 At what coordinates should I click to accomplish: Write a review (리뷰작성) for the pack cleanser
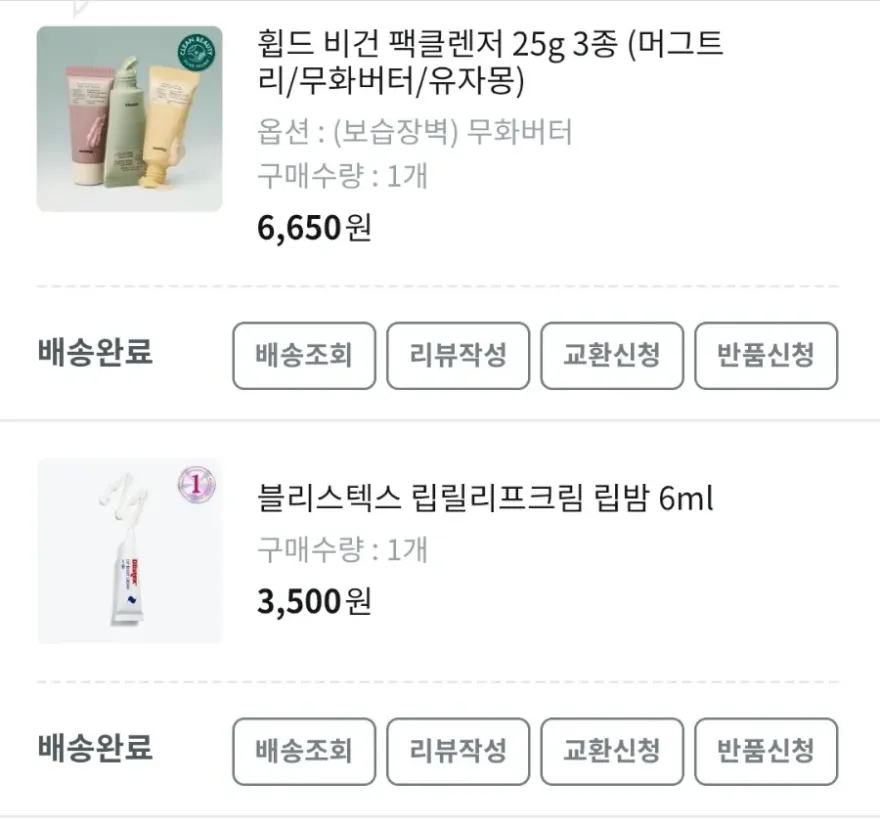(458, 356)
